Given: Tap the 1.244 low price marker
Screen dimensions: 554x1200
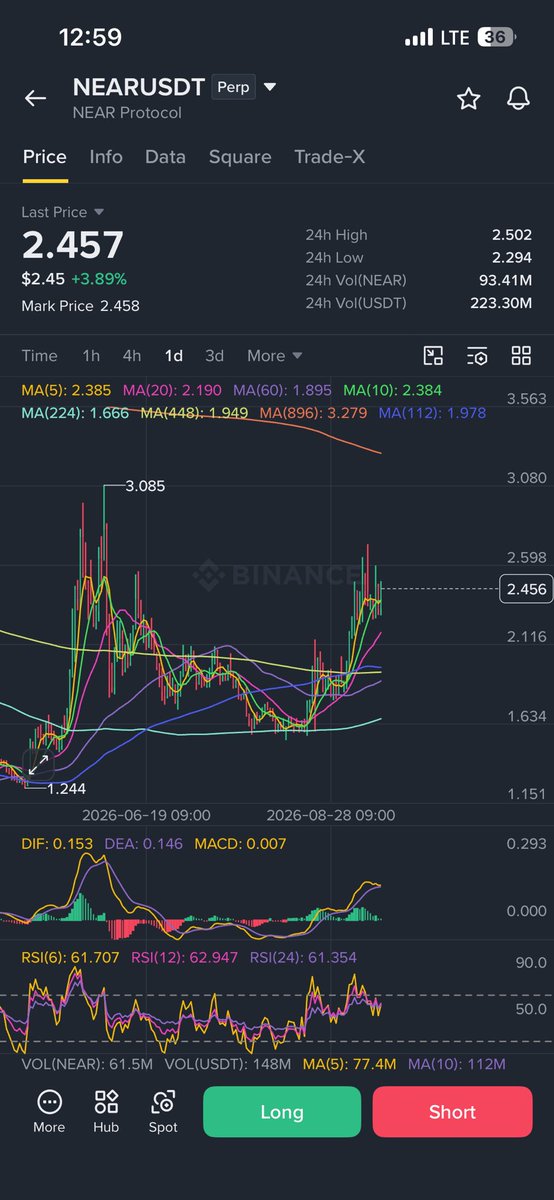Looking at the screenshot, I should pos(68,789).
